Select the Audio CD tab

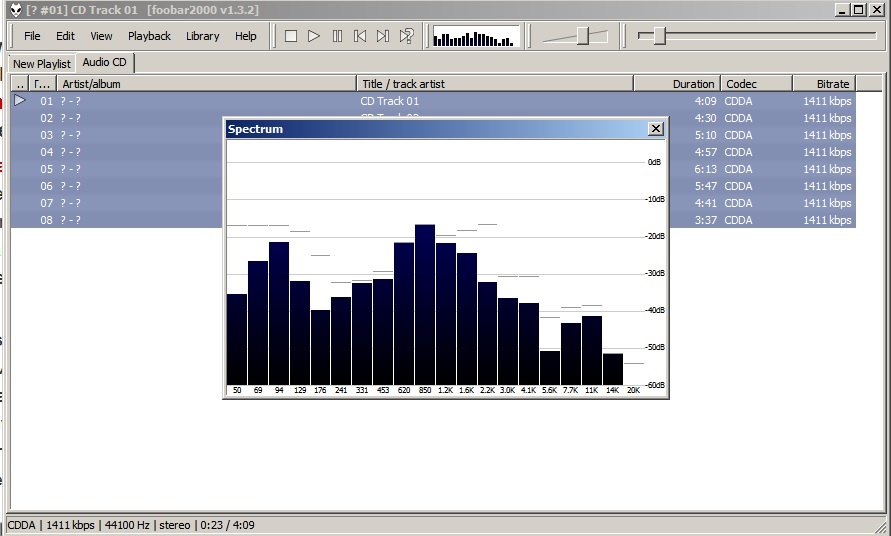tap(105, 63)
